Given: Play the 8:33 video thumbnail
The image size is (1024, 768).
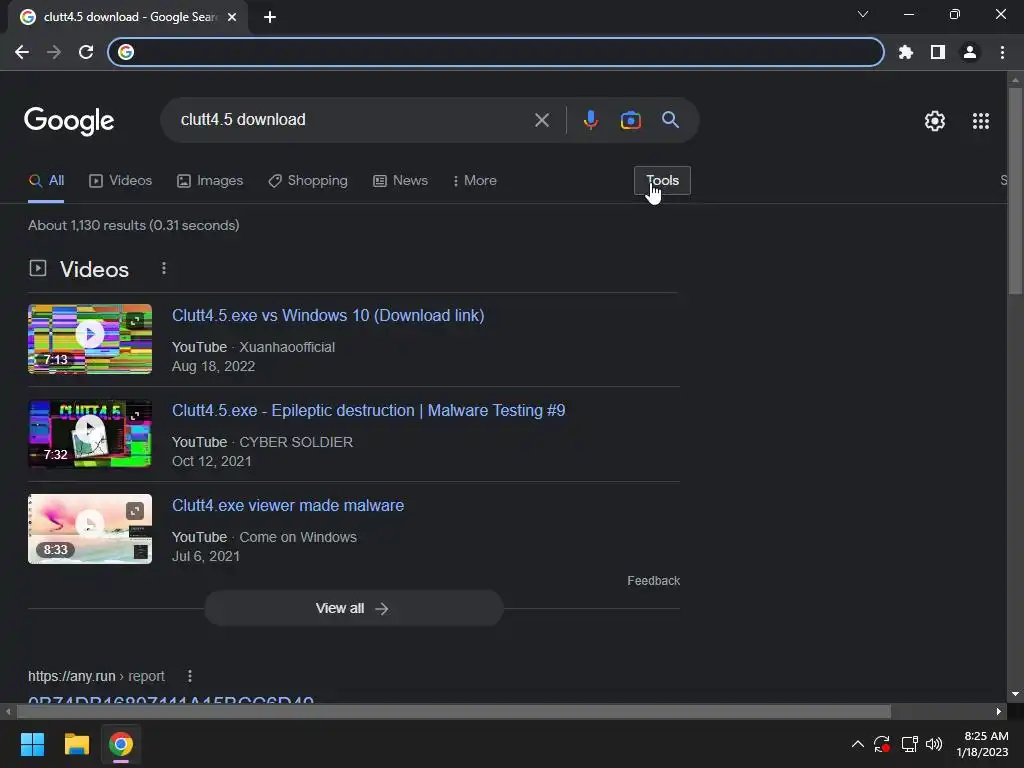Looking at the screenshot, I should pos(89,524).
